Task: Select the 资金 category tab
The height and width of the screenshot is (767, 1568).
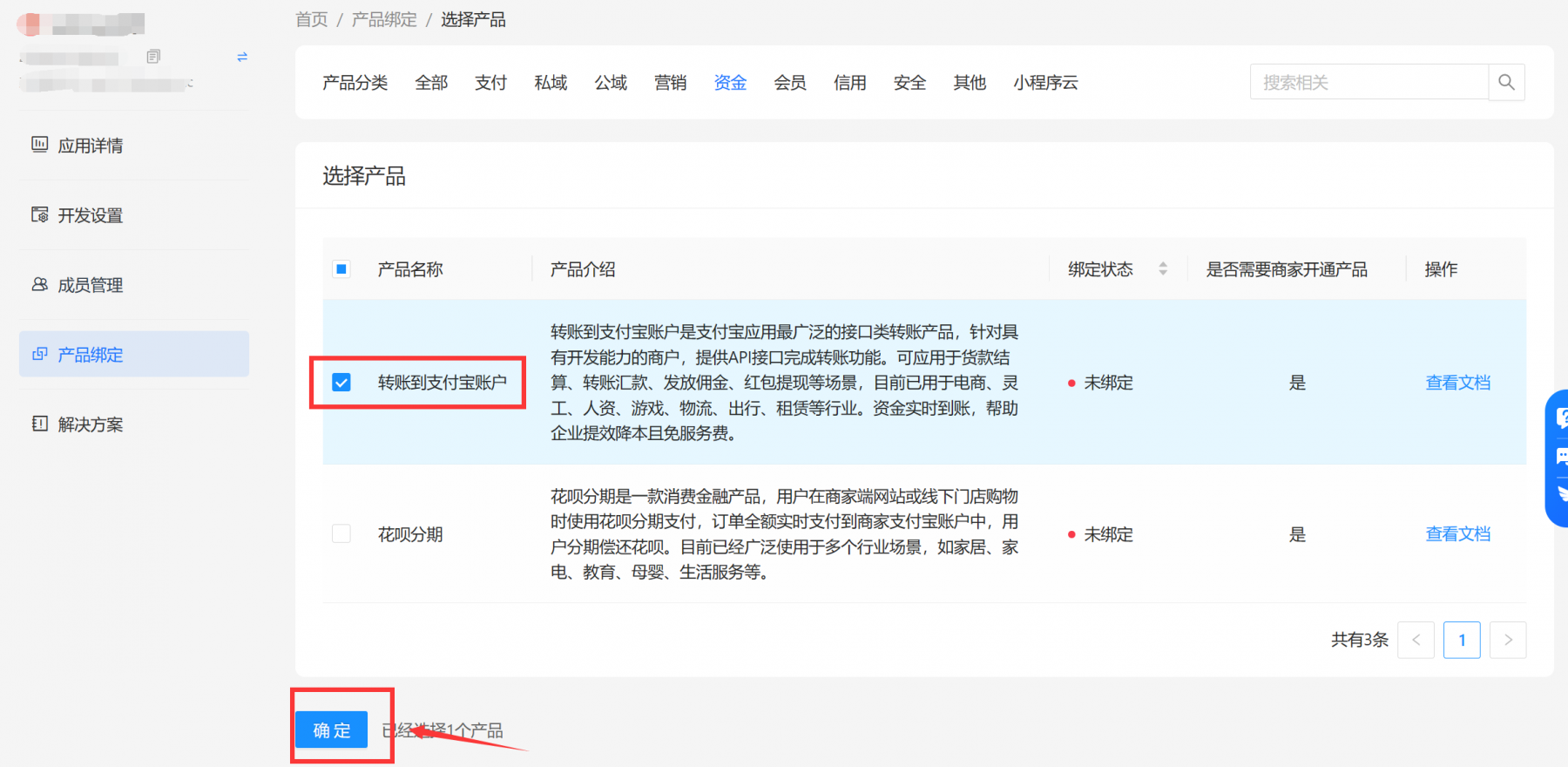Action: (x=730, y=83)
